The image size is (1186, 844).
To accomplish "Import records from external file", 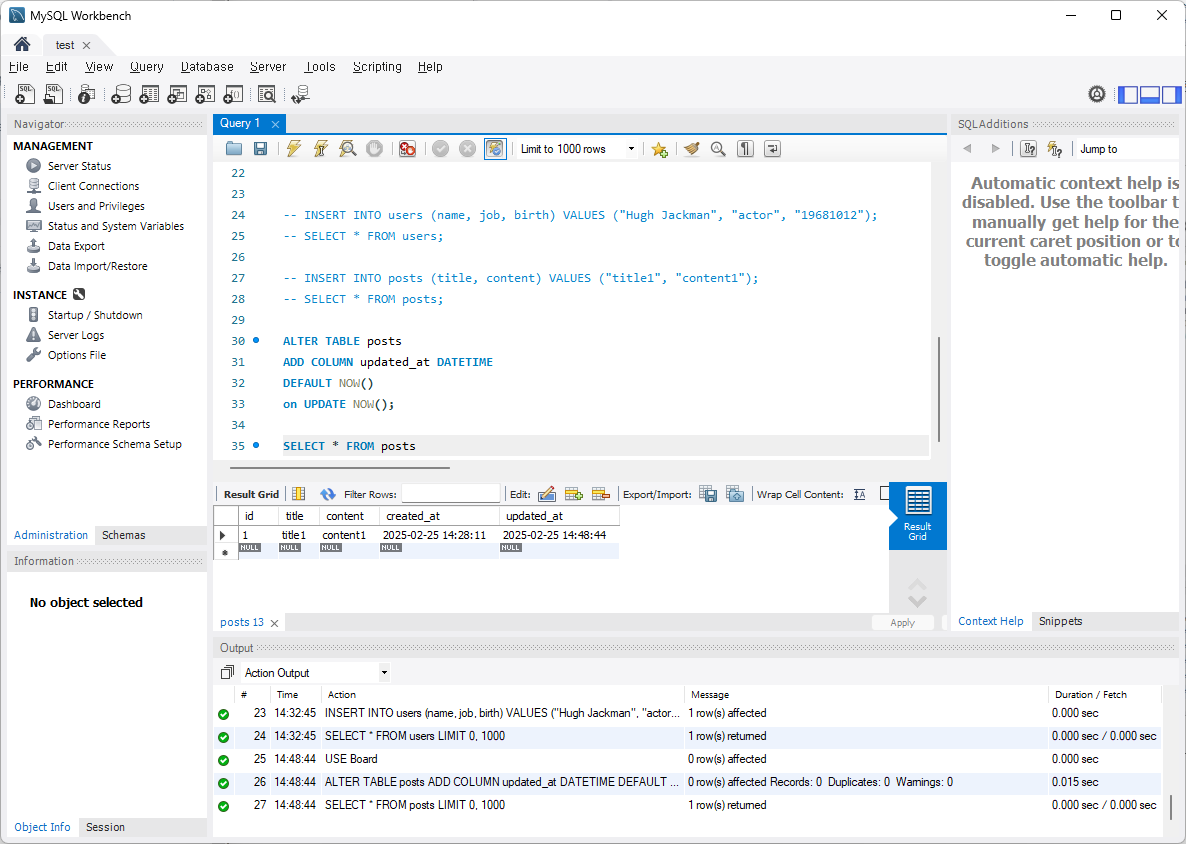I will [735, 494].
